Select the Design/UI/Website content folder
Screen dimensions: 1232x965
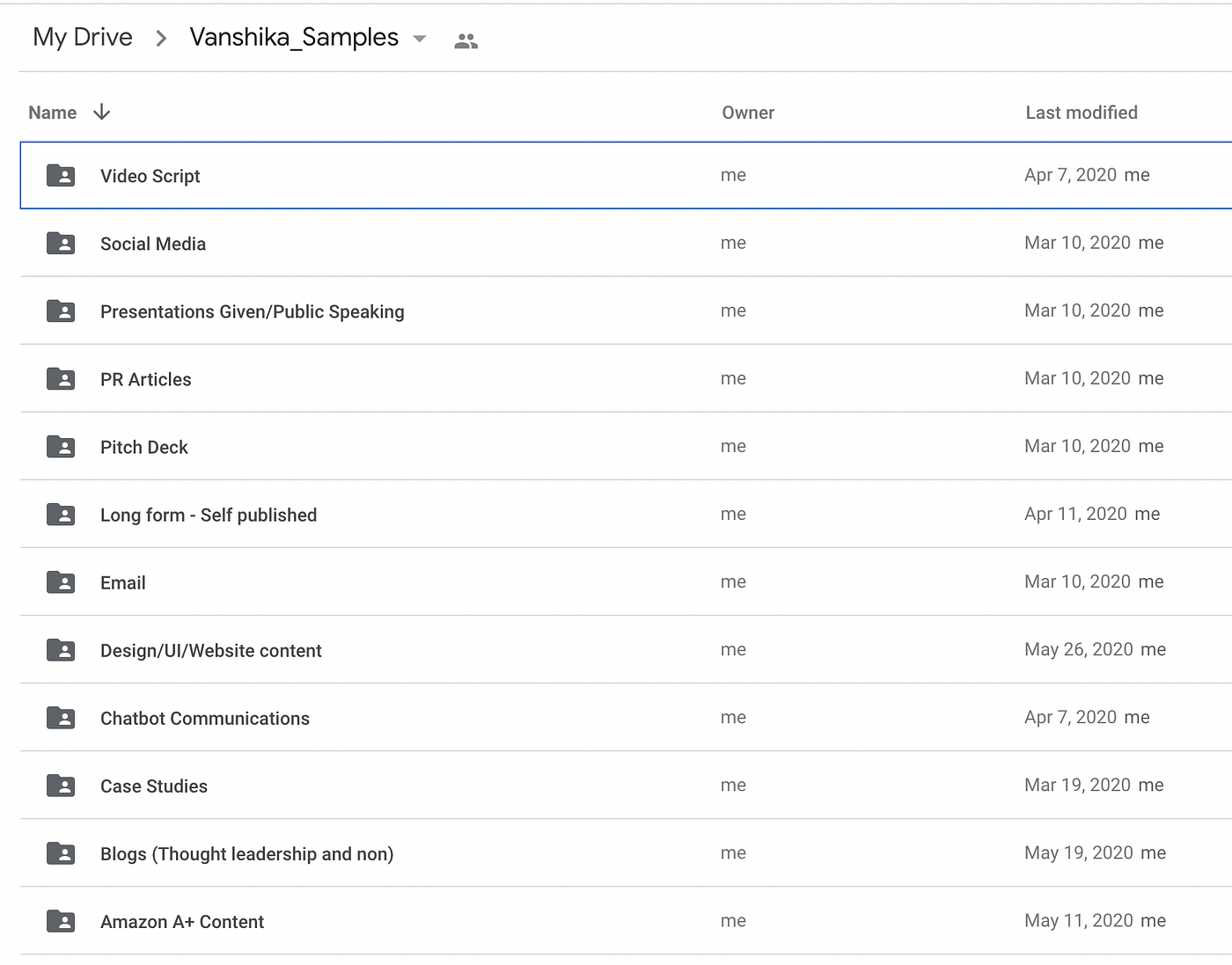[211, 650]
